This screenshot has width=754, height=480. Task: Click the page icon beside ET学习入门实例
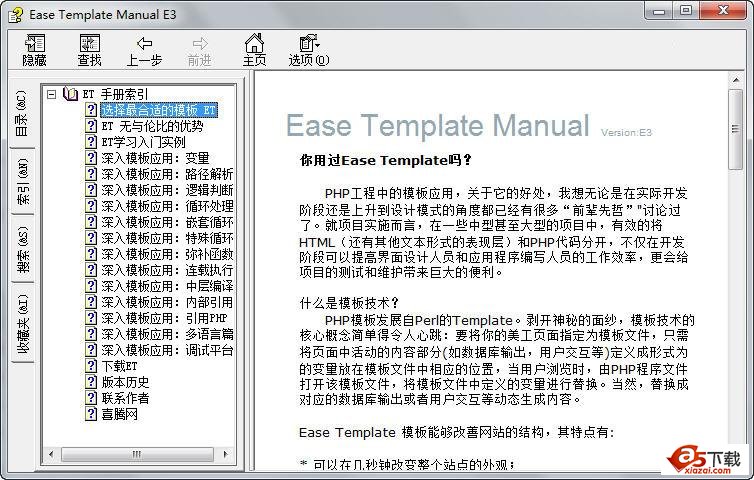pos(91,142)
